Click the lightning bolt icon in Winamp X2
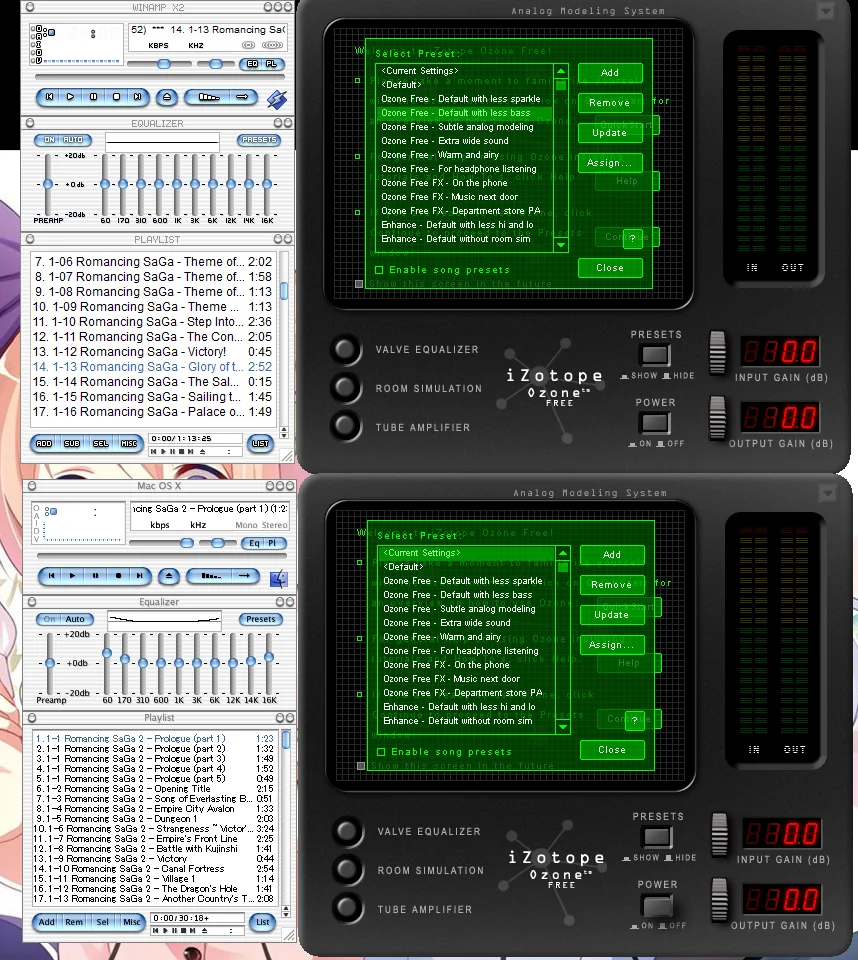 (x=277, y=98)
